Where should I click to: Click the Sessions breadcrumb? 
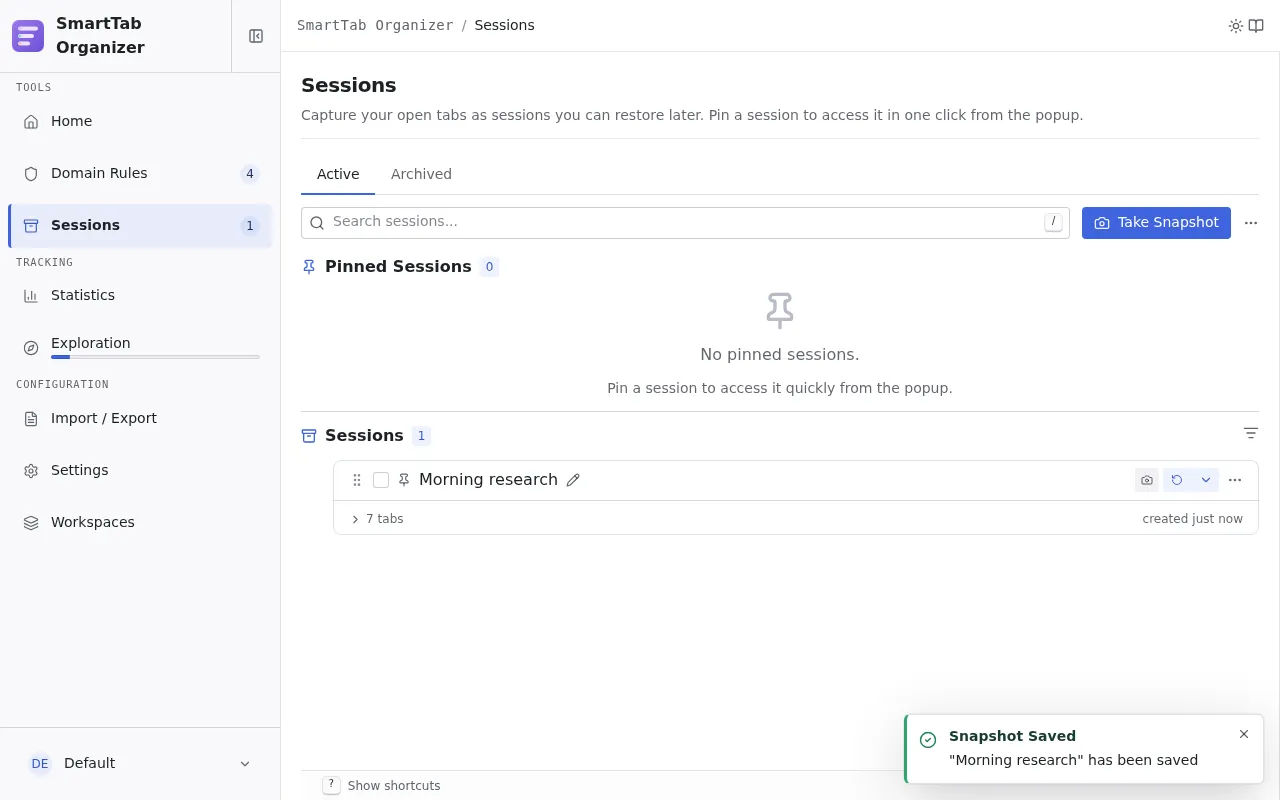point(504,25)
